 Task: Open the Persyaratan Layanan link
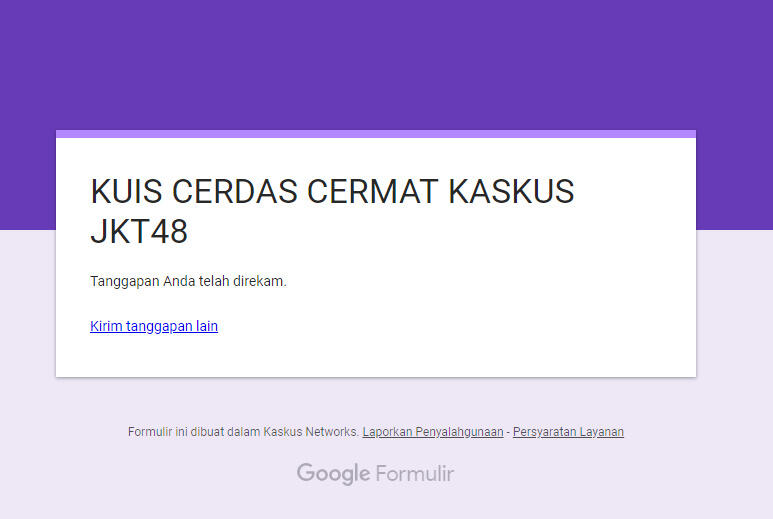568,432
